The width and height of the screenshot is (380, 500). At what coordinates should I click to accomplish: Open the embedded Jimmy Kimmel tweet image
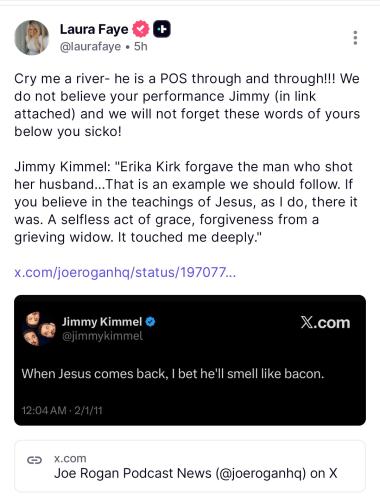pos(190,360)
